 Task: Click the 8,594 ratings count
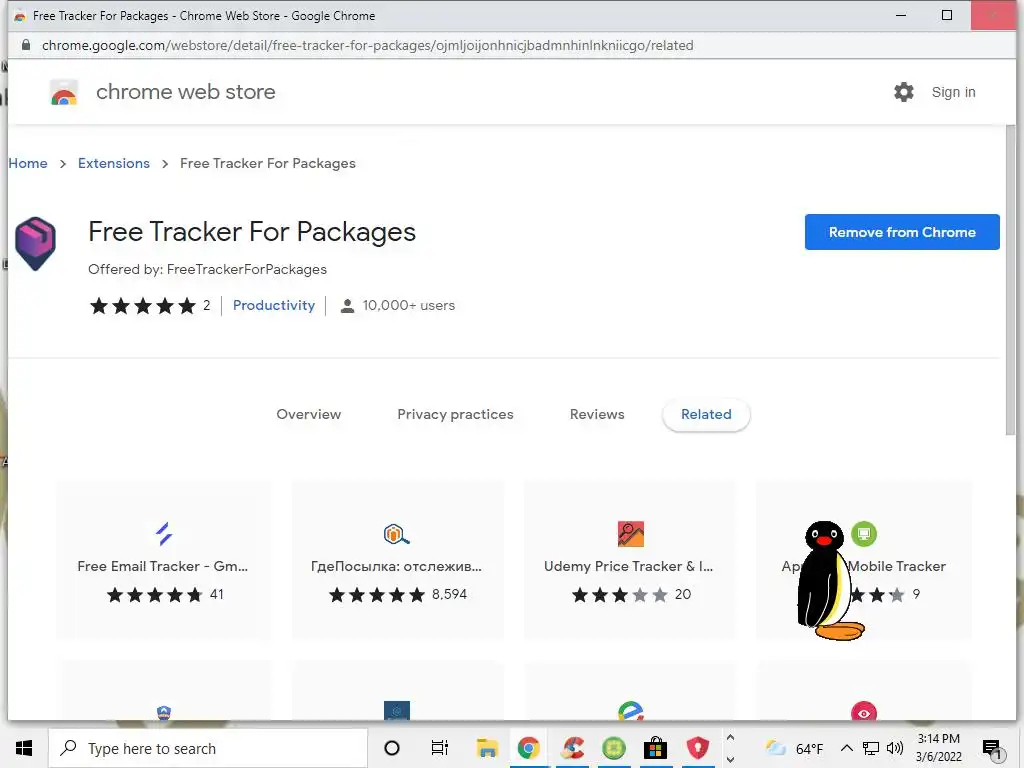tap(449, 594)
